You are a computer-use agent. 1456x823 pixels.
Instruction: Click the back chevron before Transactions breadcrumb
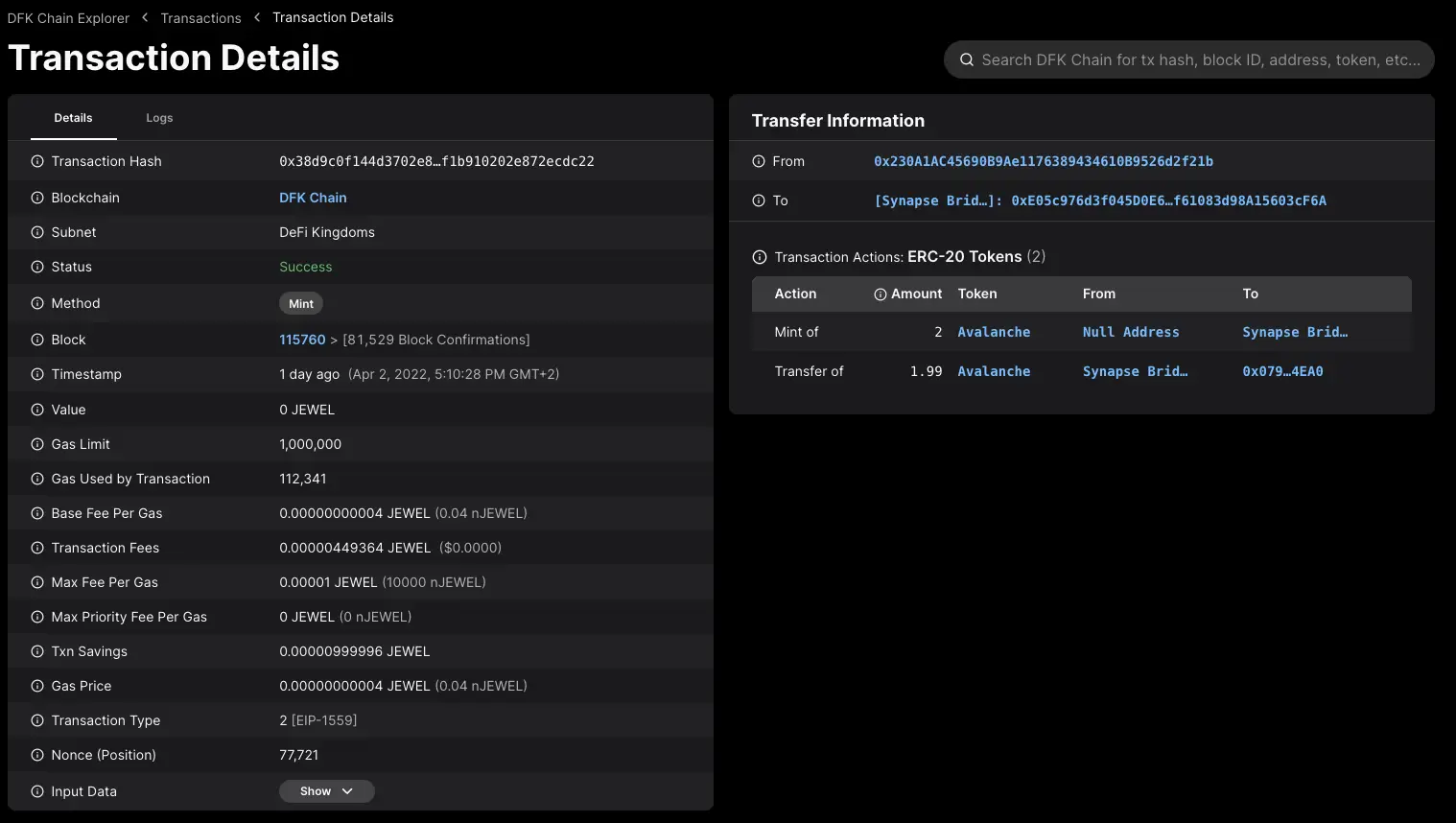145,17
